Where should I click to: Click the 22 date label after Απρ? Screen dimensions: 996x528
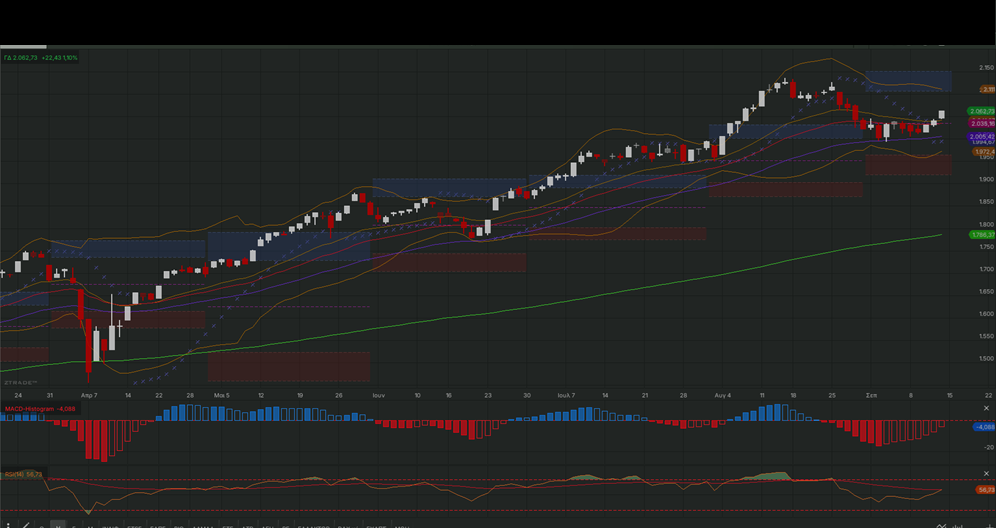click(158, 395)
